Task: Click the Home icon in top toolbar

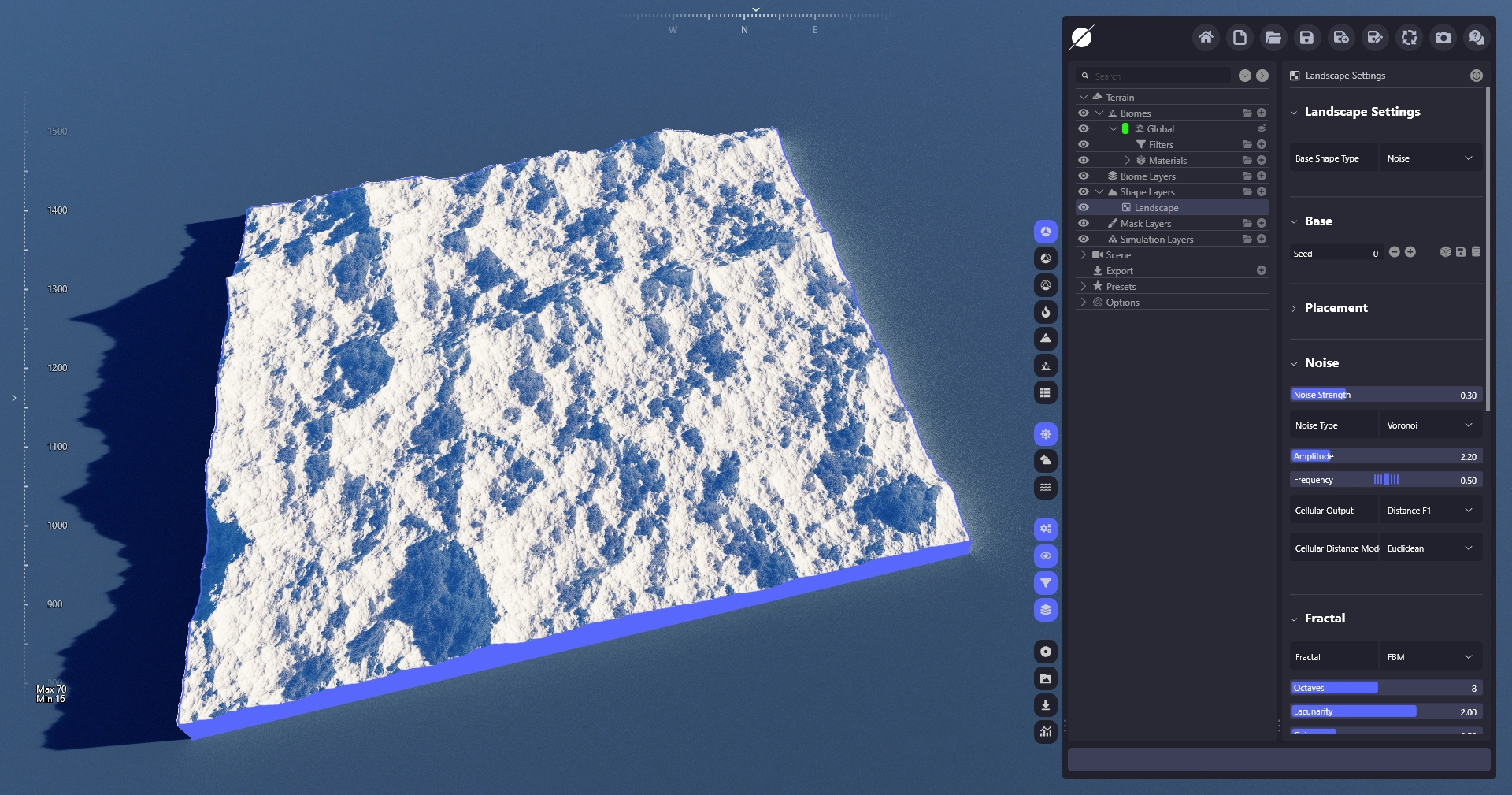Action: [x=1206, y=37]
